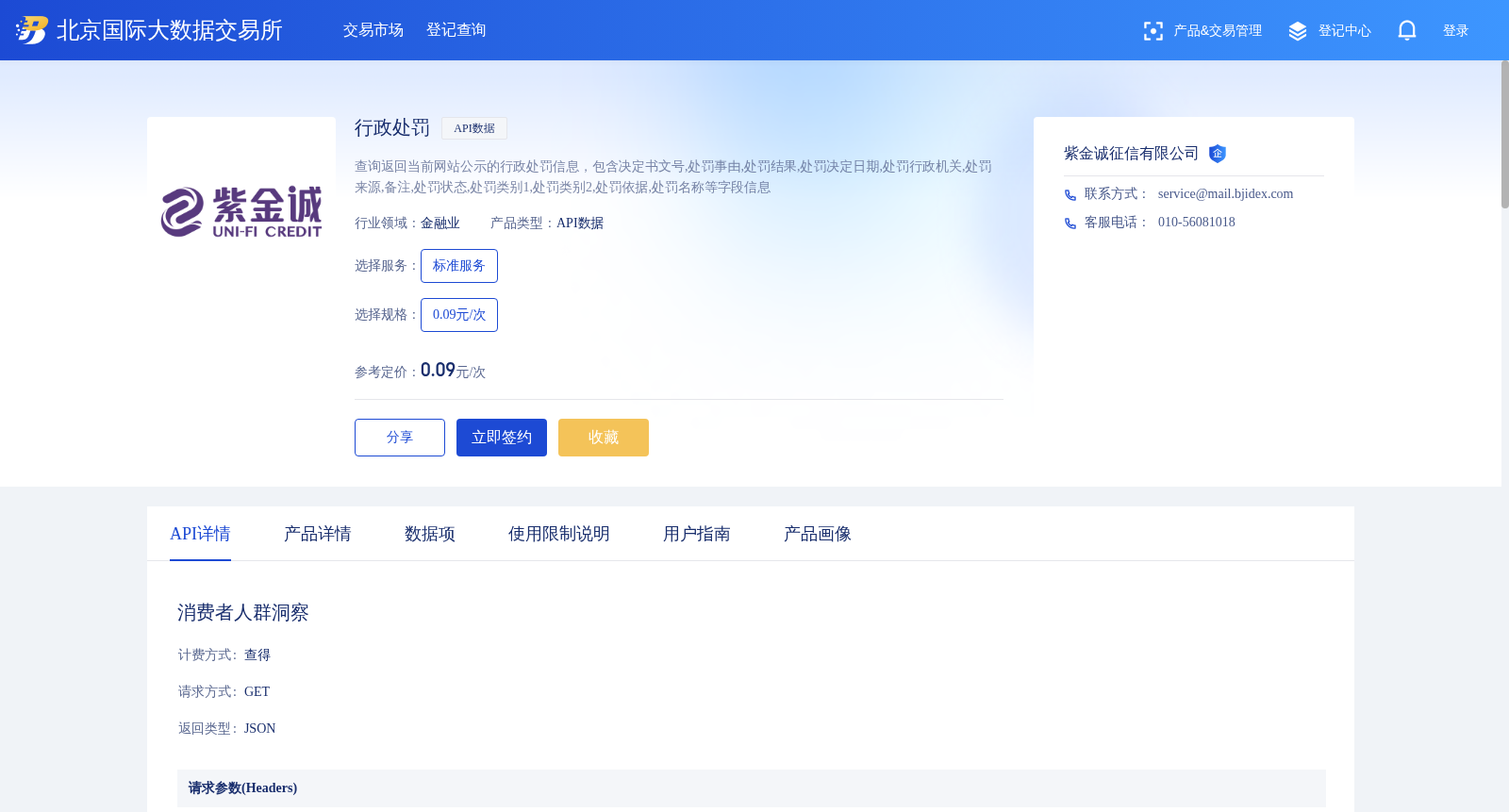Click the 消费者人群洞察 heading
This screenshot has height=812, width=1509.
pos(243,613)
